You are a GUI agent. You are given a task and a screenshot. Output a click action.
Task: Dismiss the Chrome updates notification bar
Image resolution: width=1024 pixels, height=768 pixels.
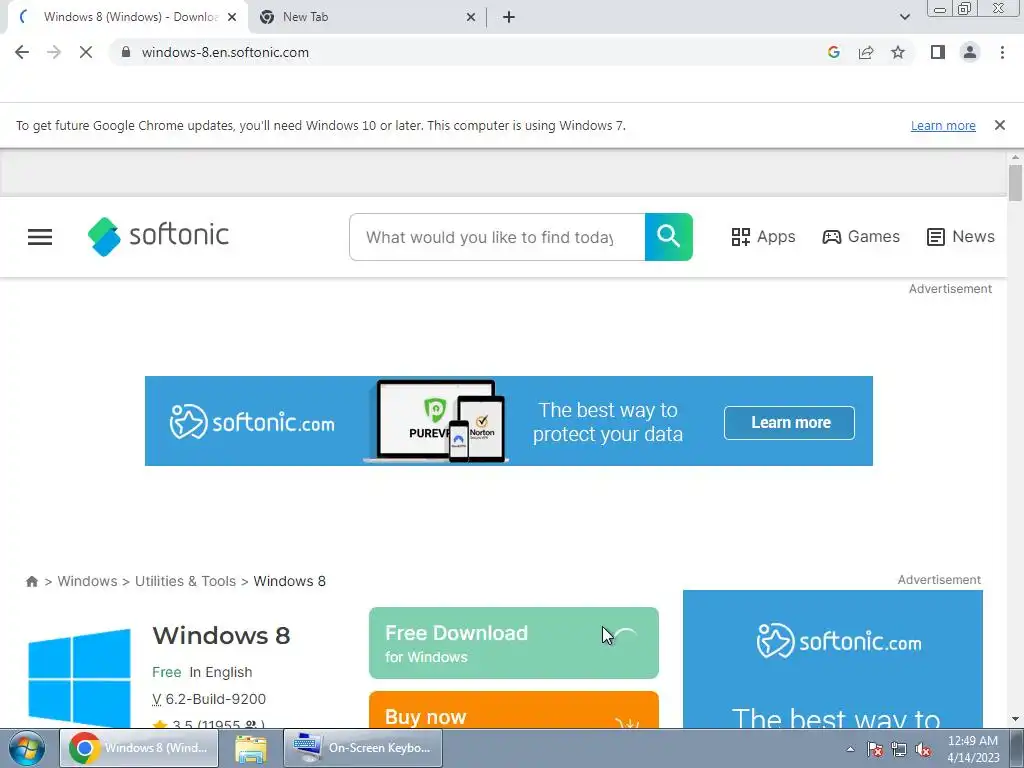click(x=1000, y=125)
